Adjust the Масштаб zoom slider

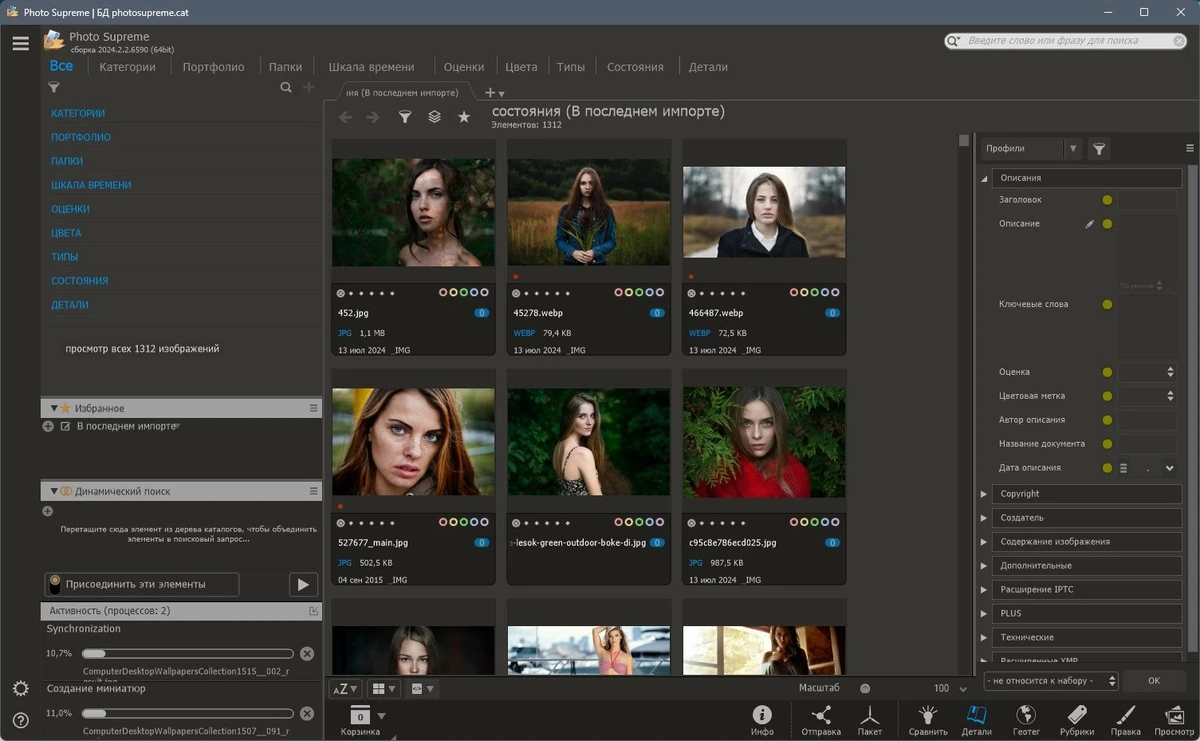(865, 689)
